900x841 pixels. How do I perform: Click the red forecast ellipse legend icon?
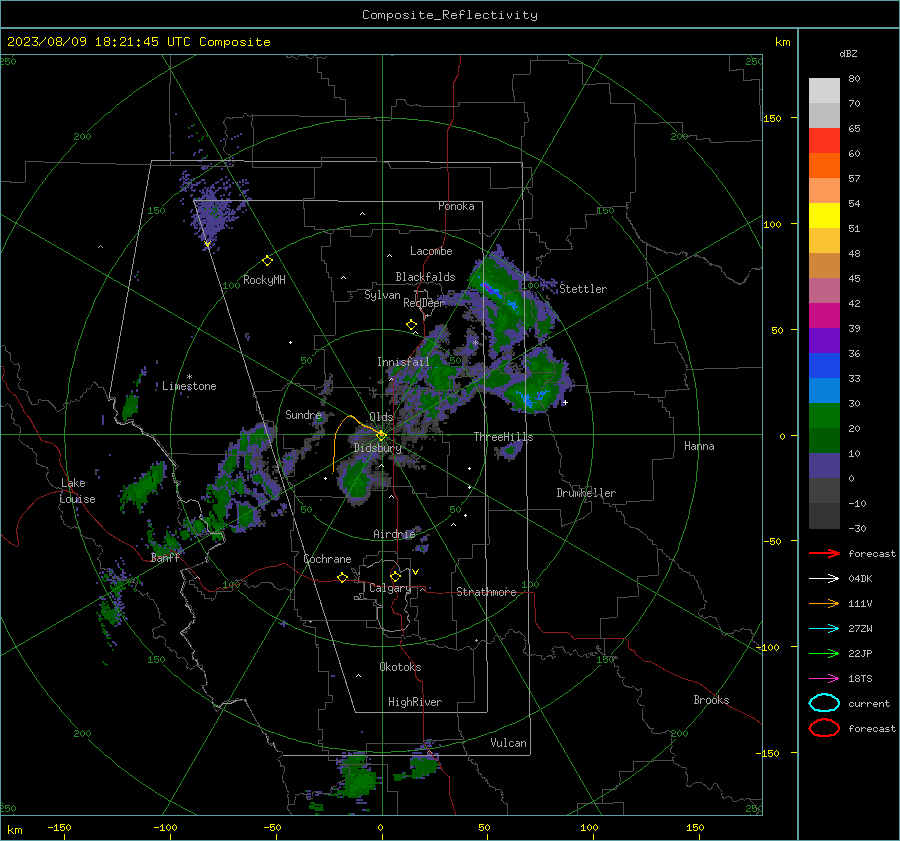point(824,728)
